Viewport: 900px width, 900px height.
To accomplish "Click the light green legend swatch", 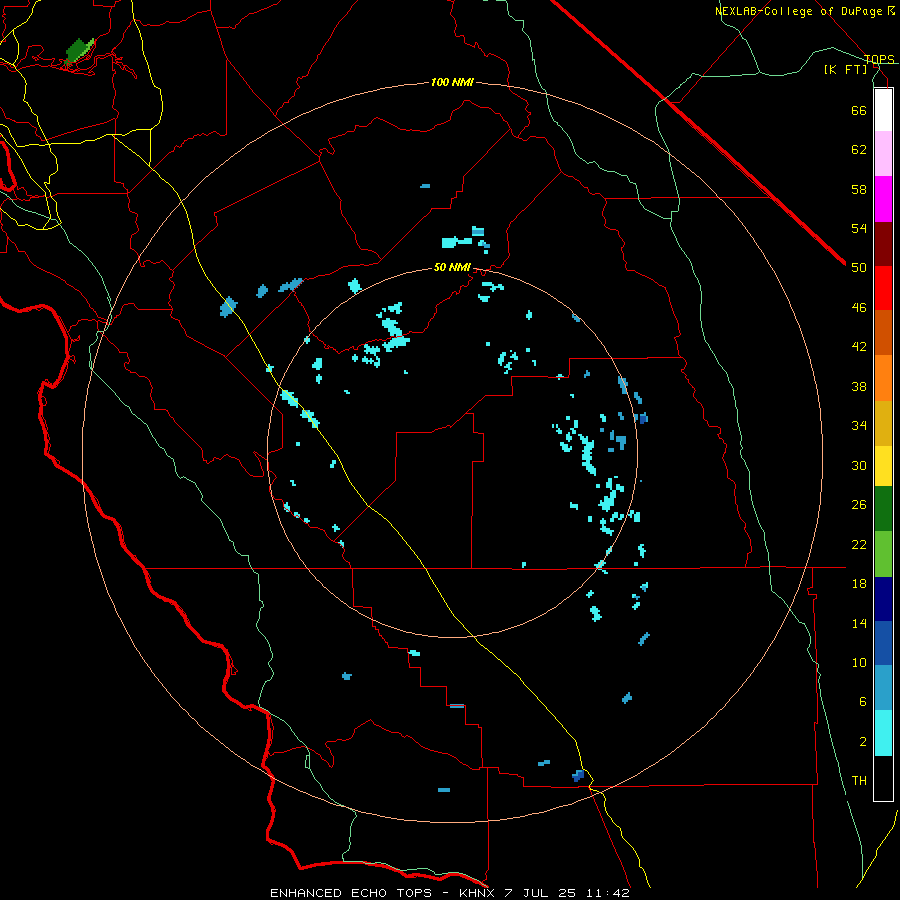I will 883,554.
